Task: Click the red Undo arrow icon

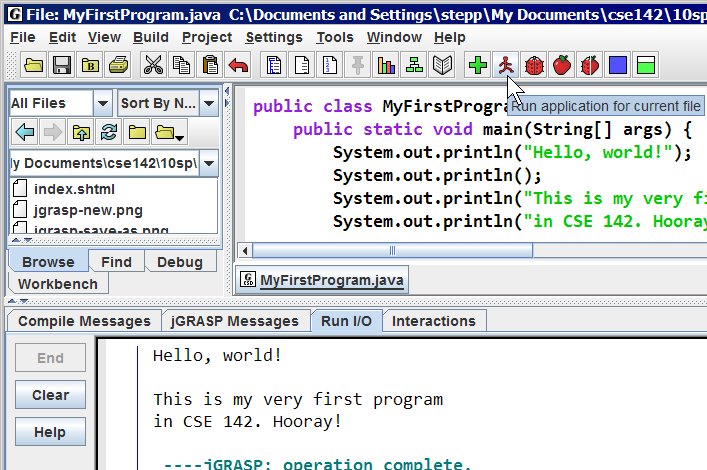Action: [x=238, y=66]
